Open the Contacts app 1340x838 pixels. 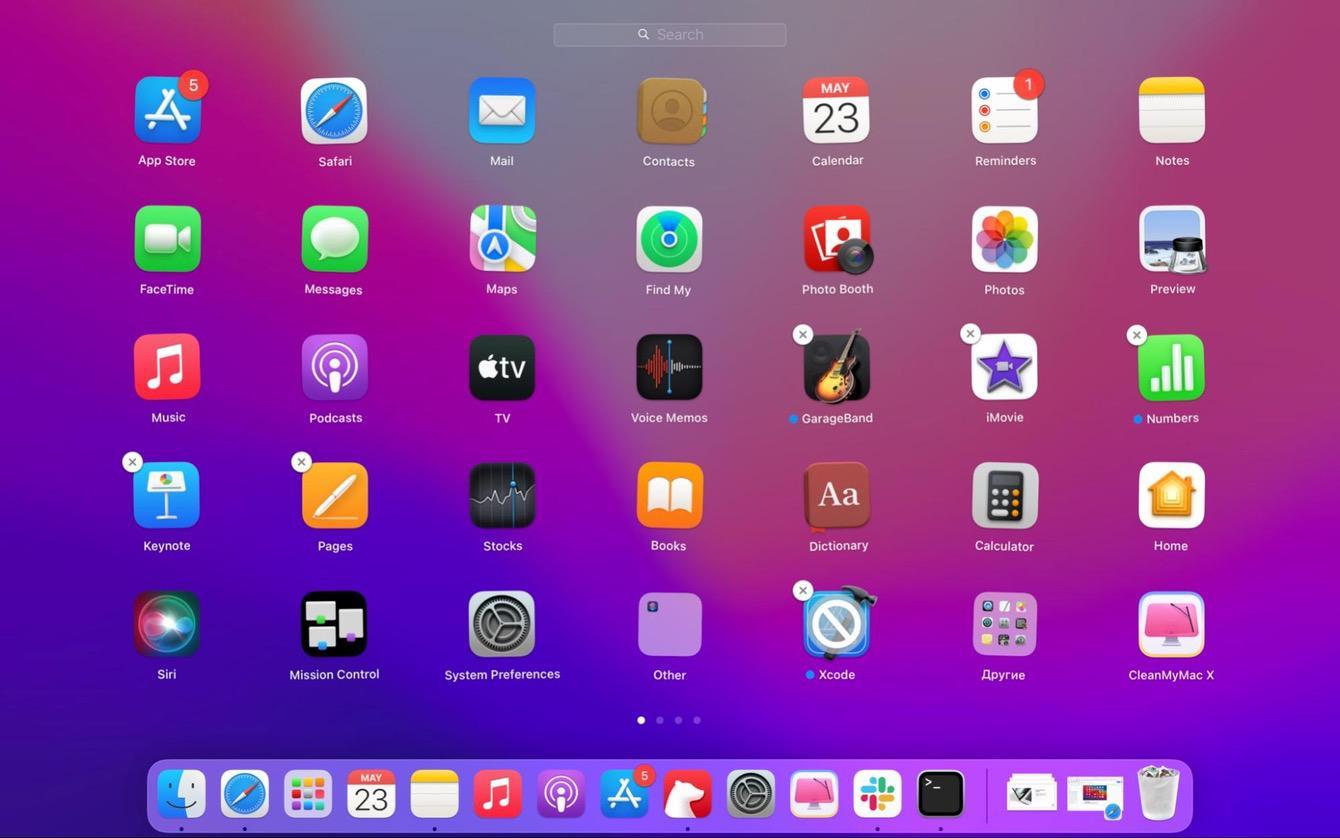(669, 111)
